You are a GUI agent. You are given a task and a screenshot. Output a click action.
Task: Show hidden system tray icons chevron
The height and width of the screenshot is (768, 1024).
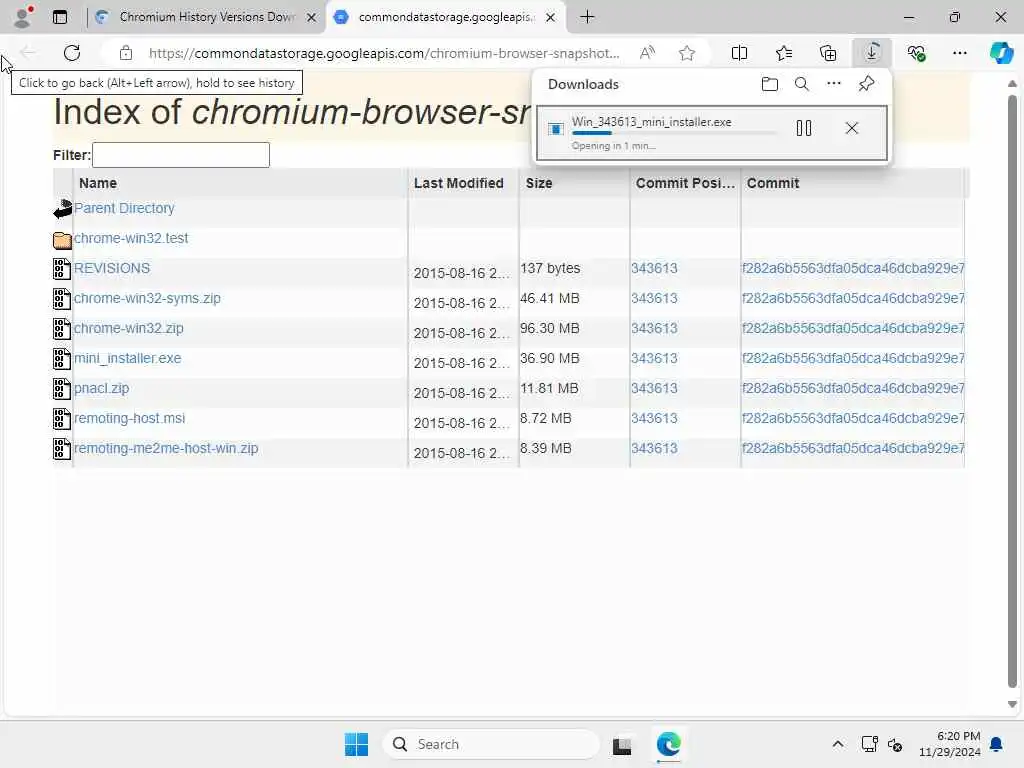click(x=837, y=744)
